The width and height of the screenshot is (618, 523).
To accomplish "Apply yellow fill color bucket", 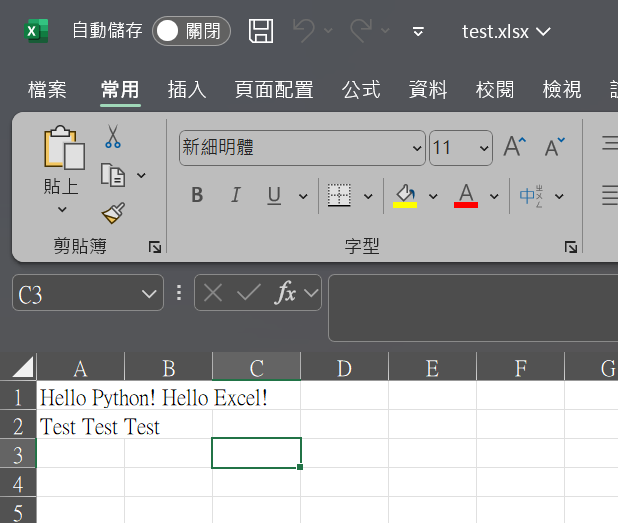I will (405, 195).
